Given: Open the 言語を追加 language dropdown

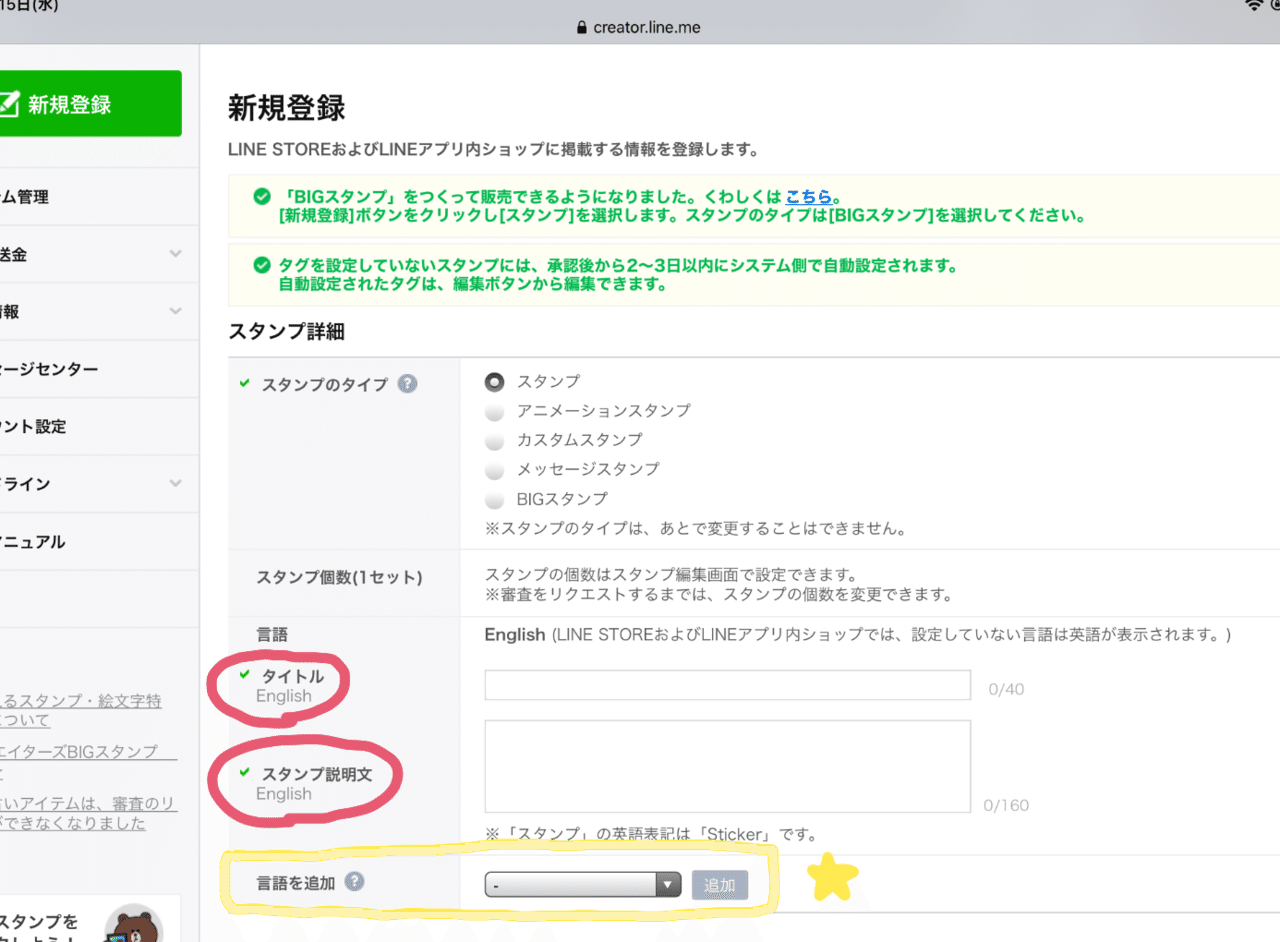Looking at the screenshot, I should pos(582,885).
